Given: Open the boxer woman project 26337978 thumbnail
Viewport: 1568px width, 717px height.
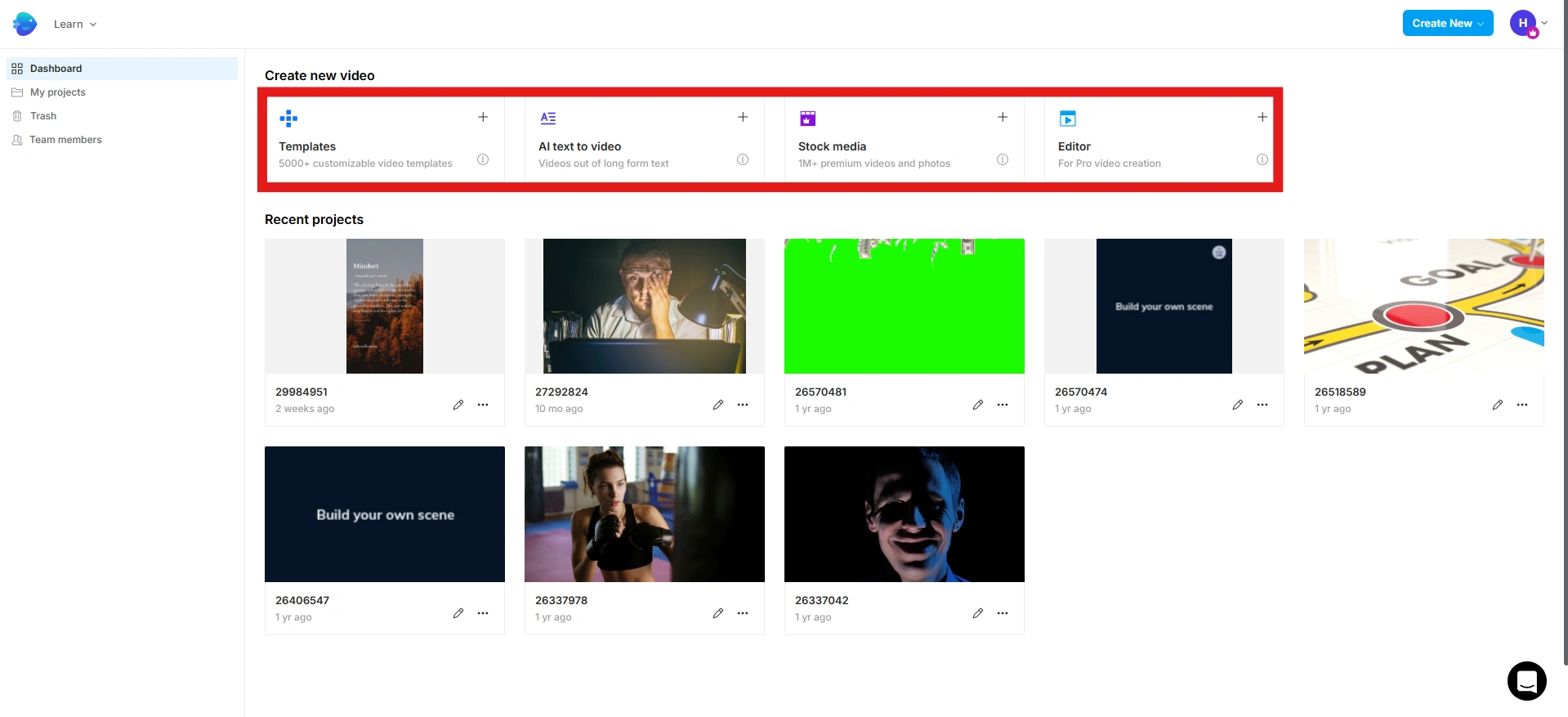Looking at the screenshot, I should [645, 514].
